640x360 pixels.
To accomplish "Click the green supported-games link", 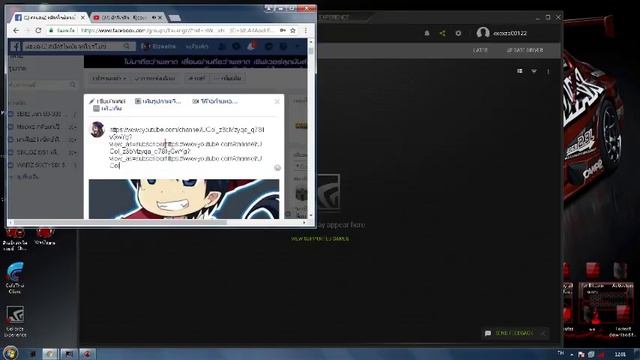I will [x=320, y=239].
